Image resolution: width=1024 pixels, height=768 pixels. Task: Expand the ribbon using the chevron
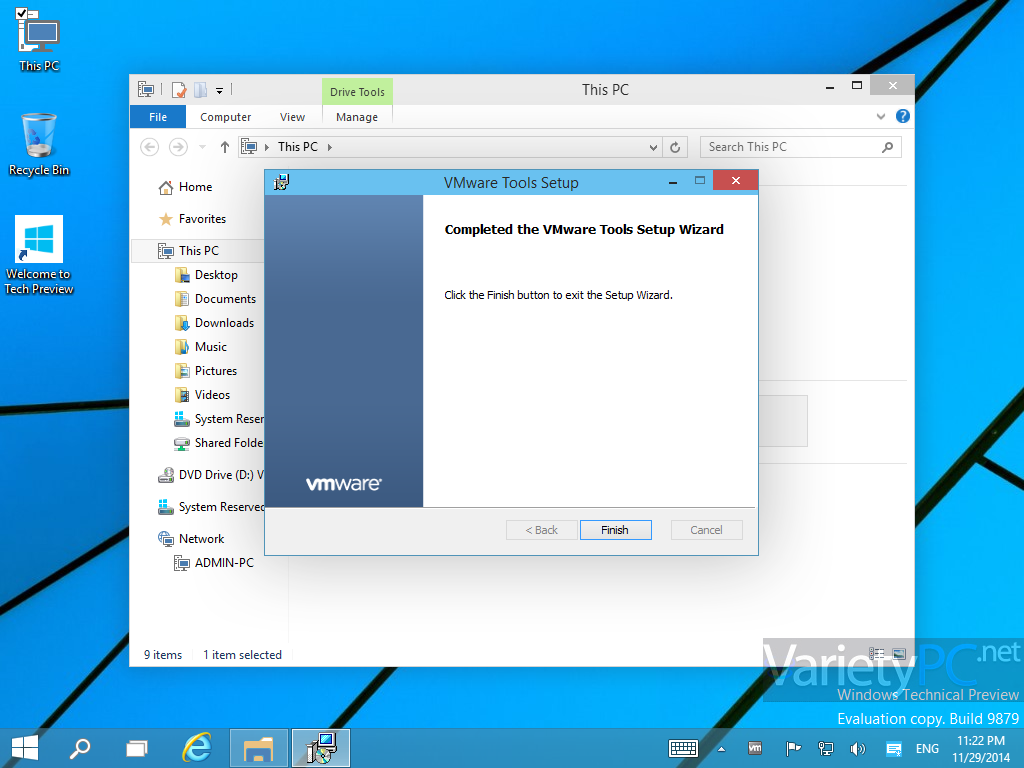coord(881,117)
